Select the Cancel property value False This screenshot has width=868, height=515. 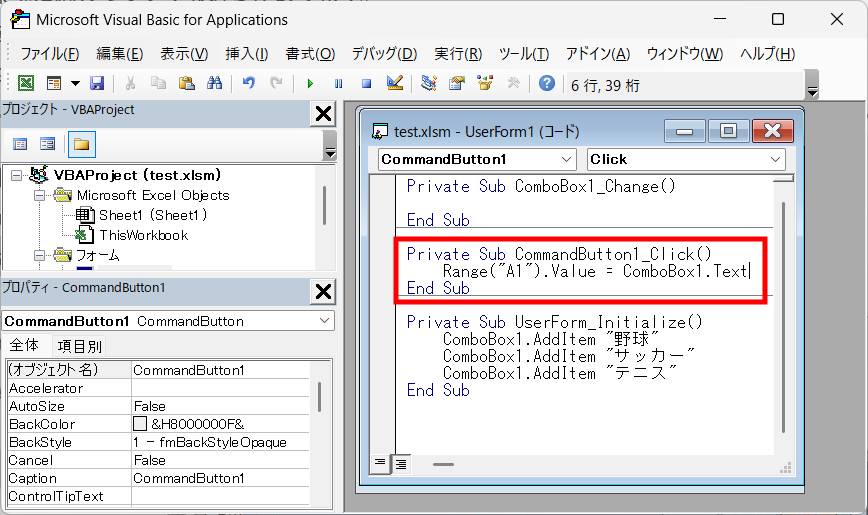(220, 460)
